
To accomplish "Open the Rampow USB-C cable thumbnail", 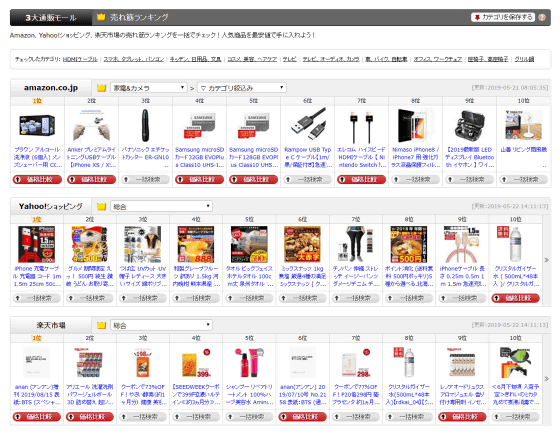I will tap(308, 125).
